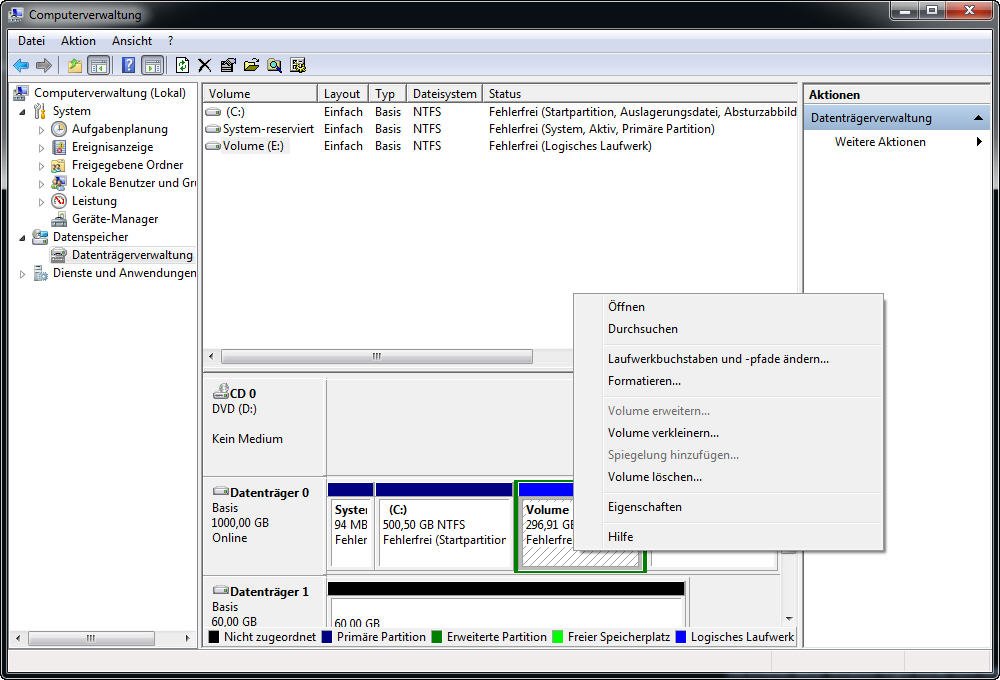Click the blue Back arrow in toolbar
This screenshot has height=680, width=1000.
pyautogui.click(x=21, y=65)
